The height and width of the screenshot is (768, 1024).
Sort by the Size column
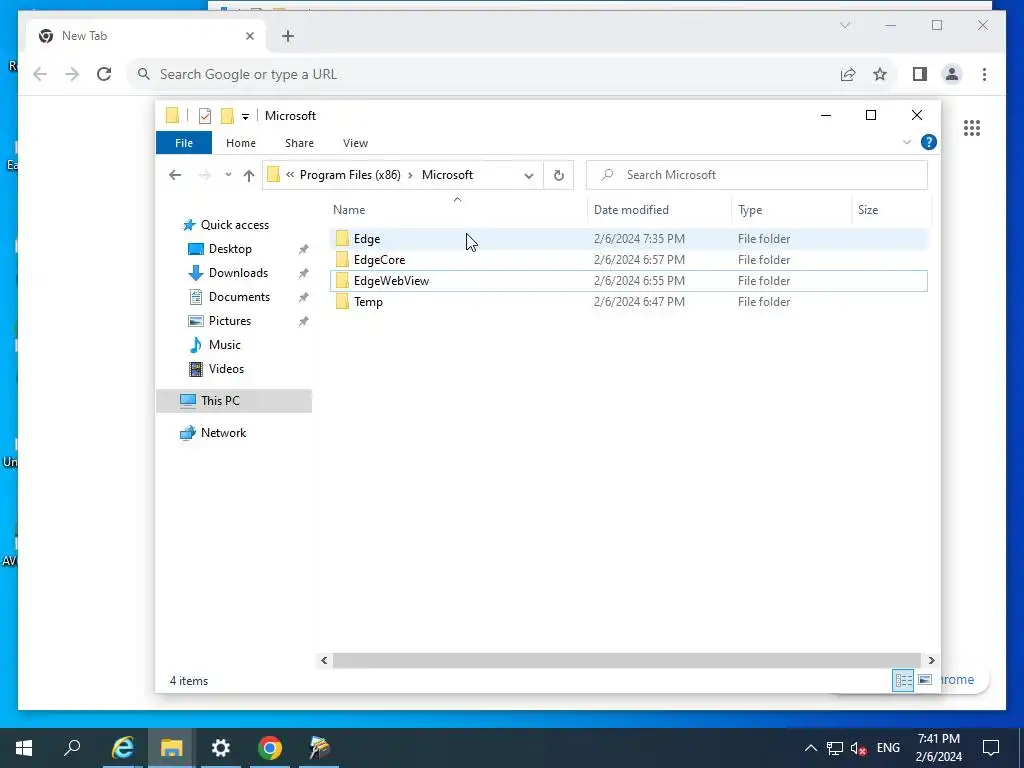click(868, 210)
